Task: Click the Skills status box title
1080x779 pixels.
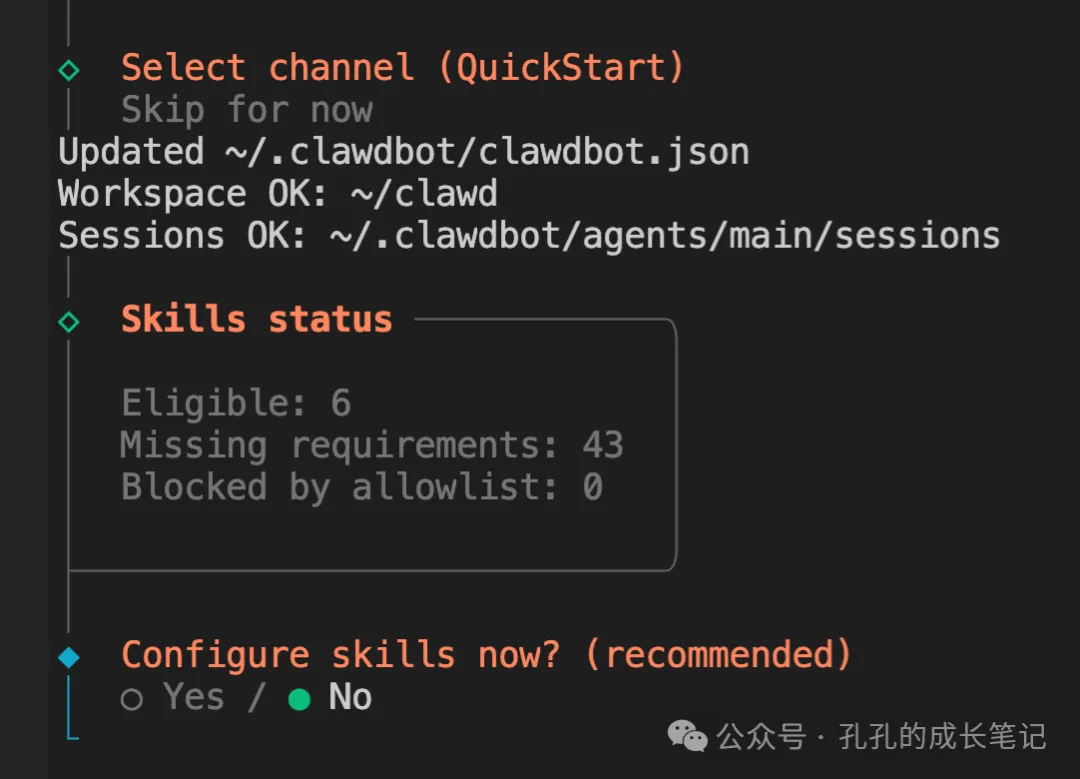Action: click(x=256, y=320)
